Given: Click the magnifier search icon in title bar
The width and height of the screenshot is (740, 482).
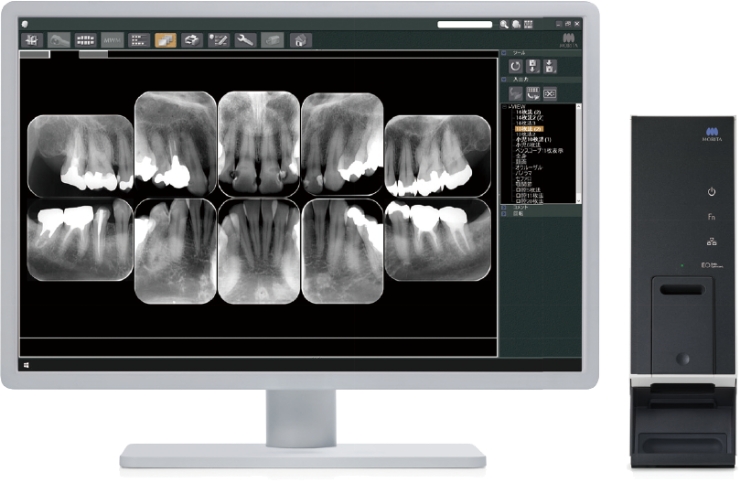Looking at the screenshot, I should pyautogui.click(x=502, y=23).
